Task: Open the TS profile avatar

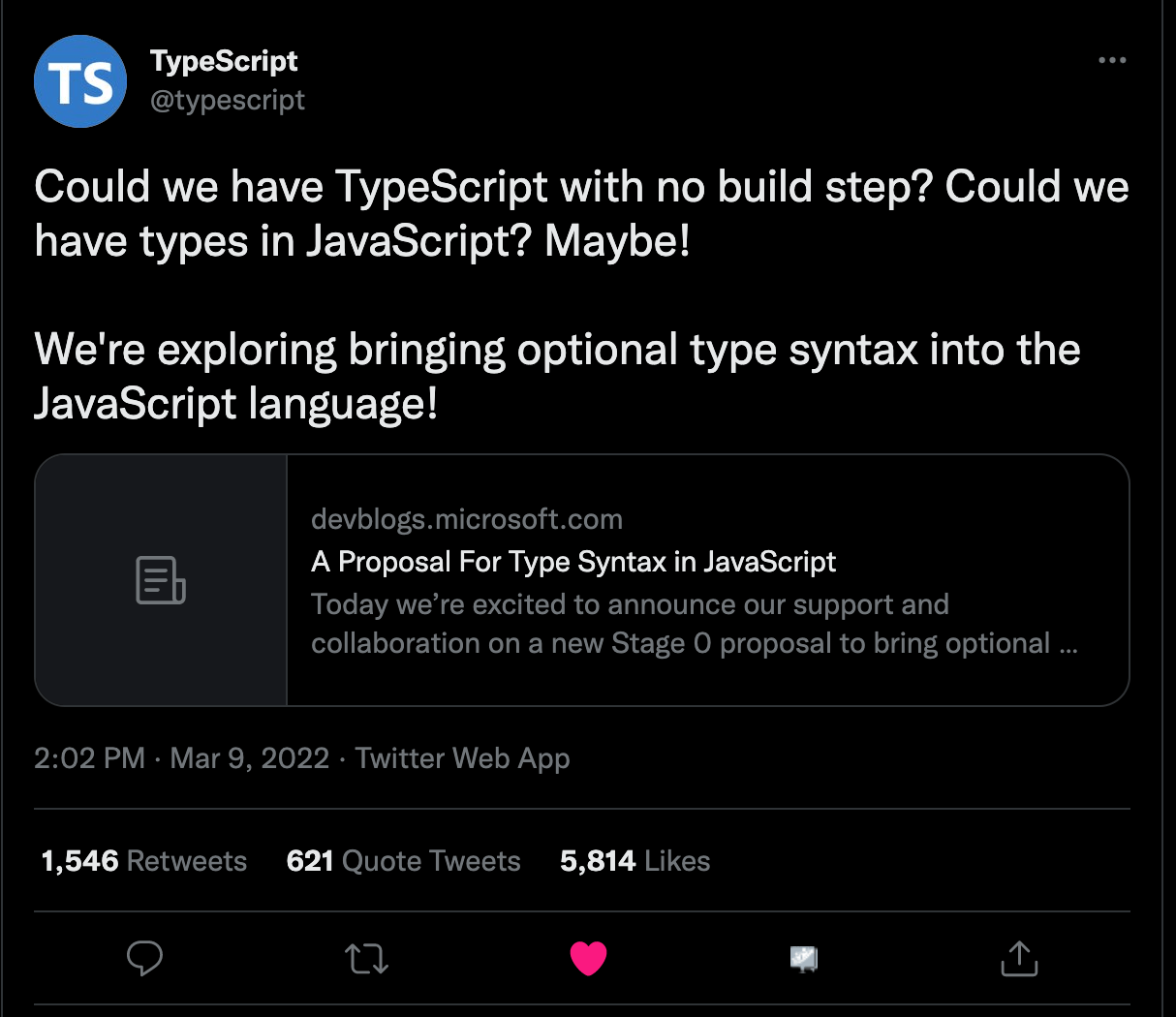Action: coord(80,81)
